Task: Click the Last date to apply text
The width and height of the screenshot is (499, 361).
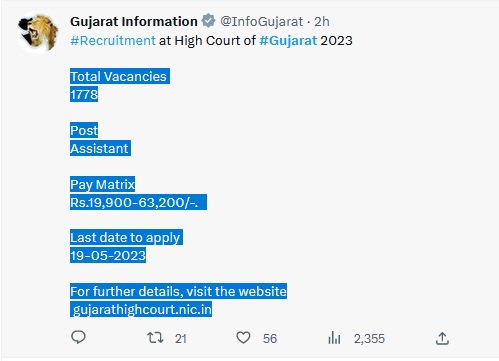Action: pos(125,238)
